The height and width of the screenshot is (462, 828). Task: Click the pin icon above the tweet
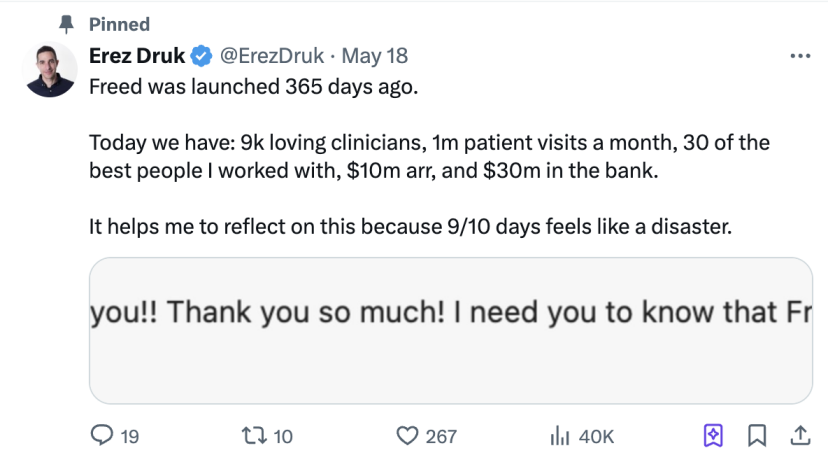(66, 24)
